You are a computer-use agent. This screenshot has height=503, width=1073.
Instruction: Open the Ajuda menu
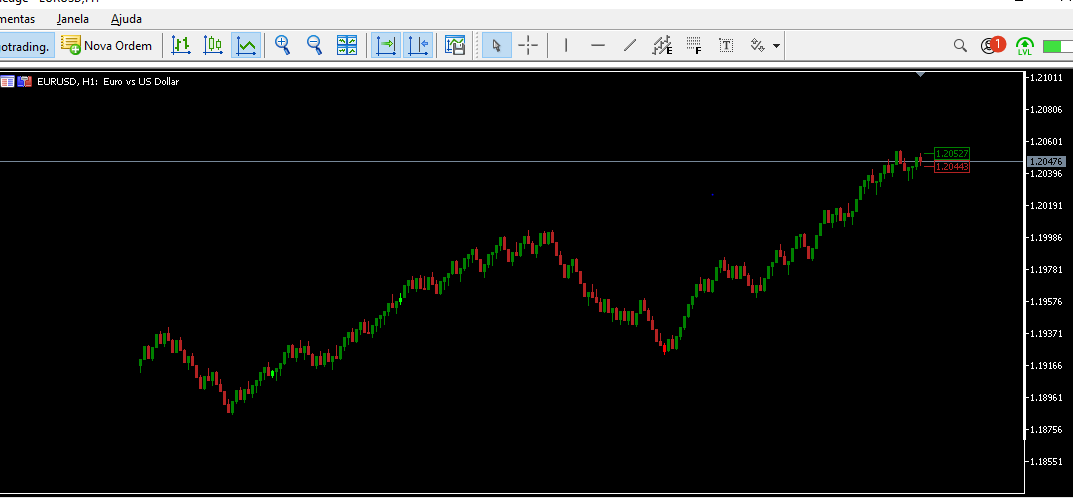point(127,19)
